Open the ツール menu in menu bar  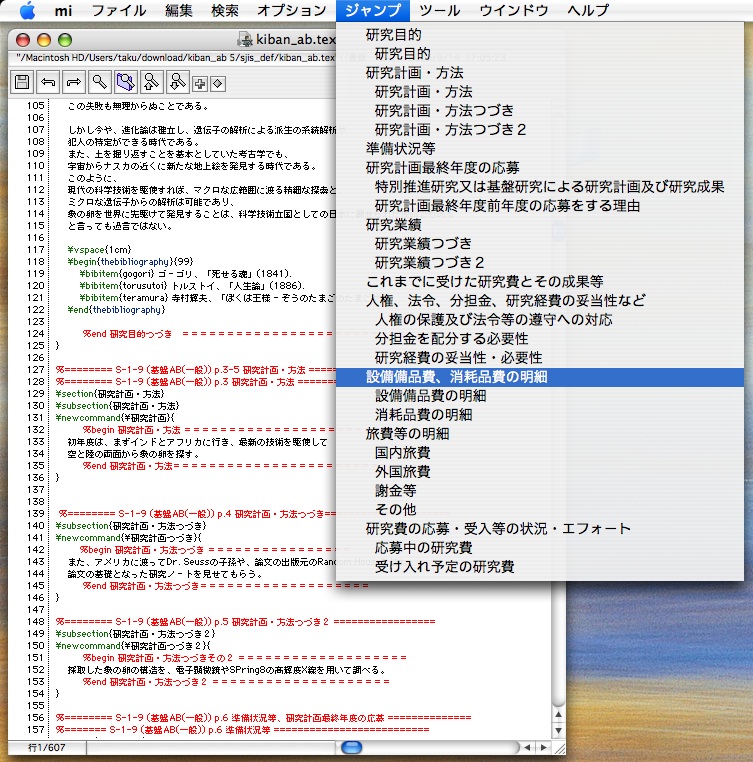pyautogui.click(x=440, y=11)
